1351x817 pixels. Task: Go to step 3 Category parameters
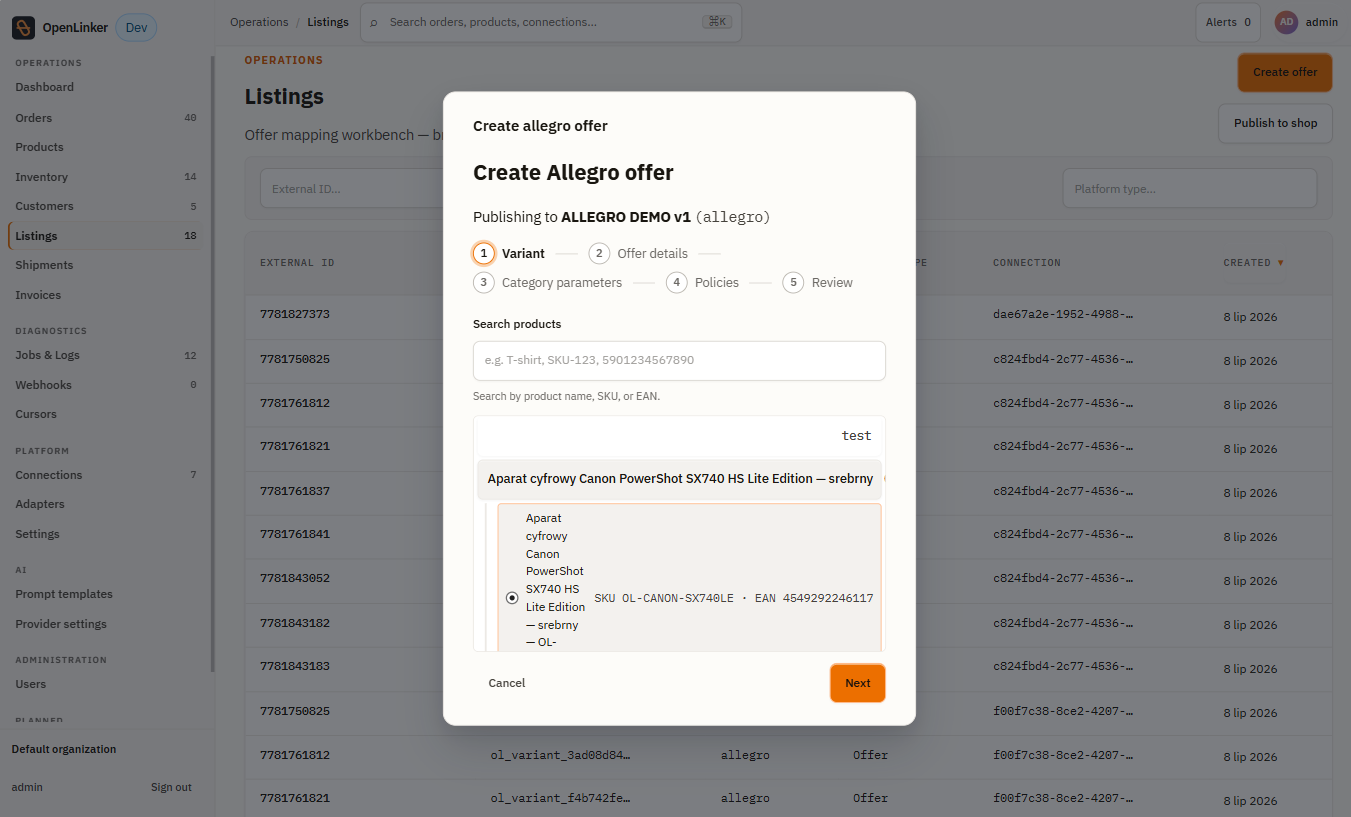[x=547, y=283]
